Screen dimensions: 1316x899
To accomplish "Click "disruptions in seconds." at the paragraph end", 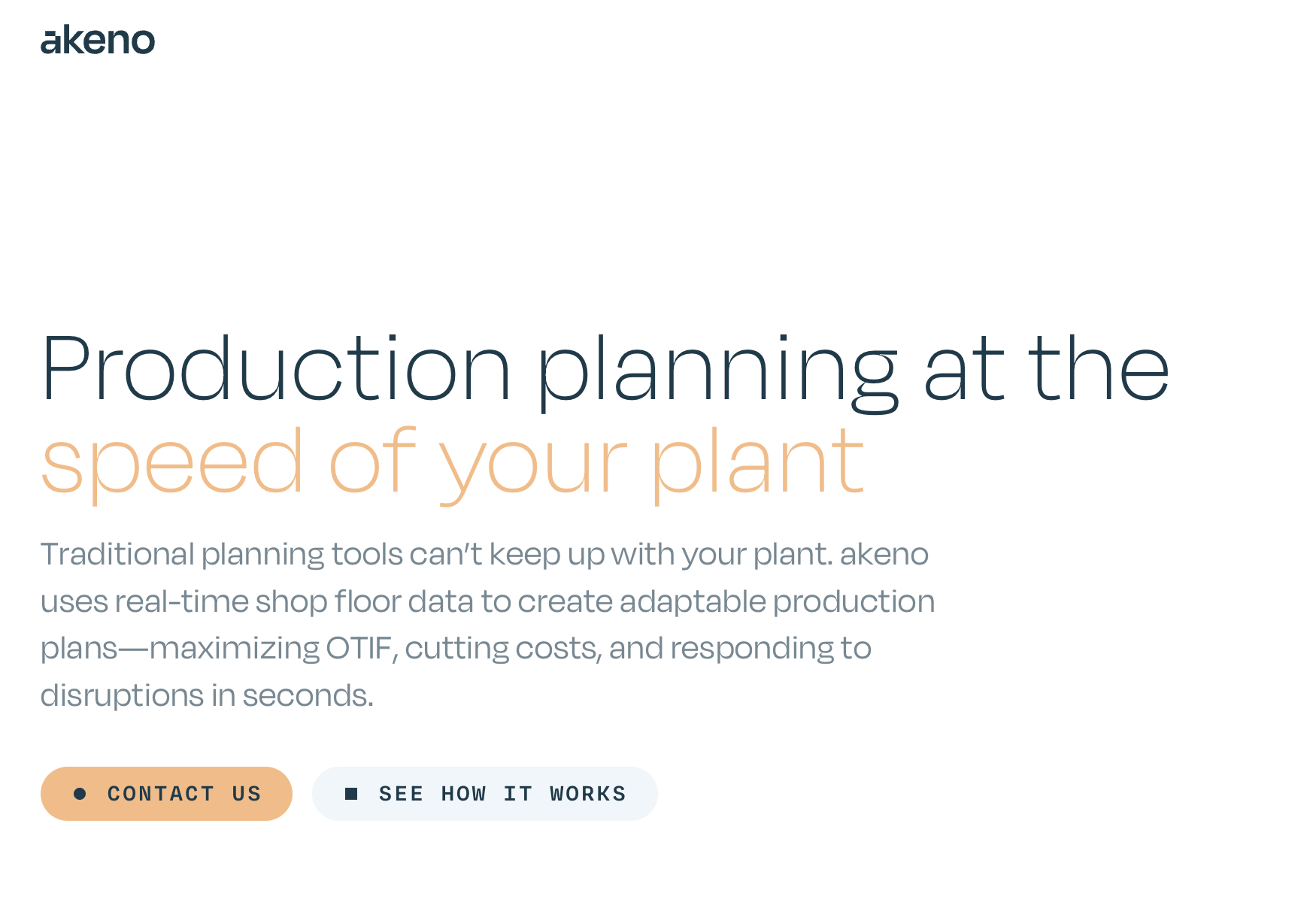I will [x=207, y=696].
